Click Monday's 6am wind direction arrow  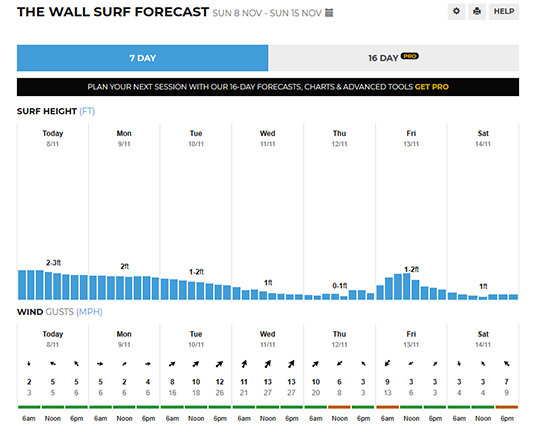coord(100,364)
